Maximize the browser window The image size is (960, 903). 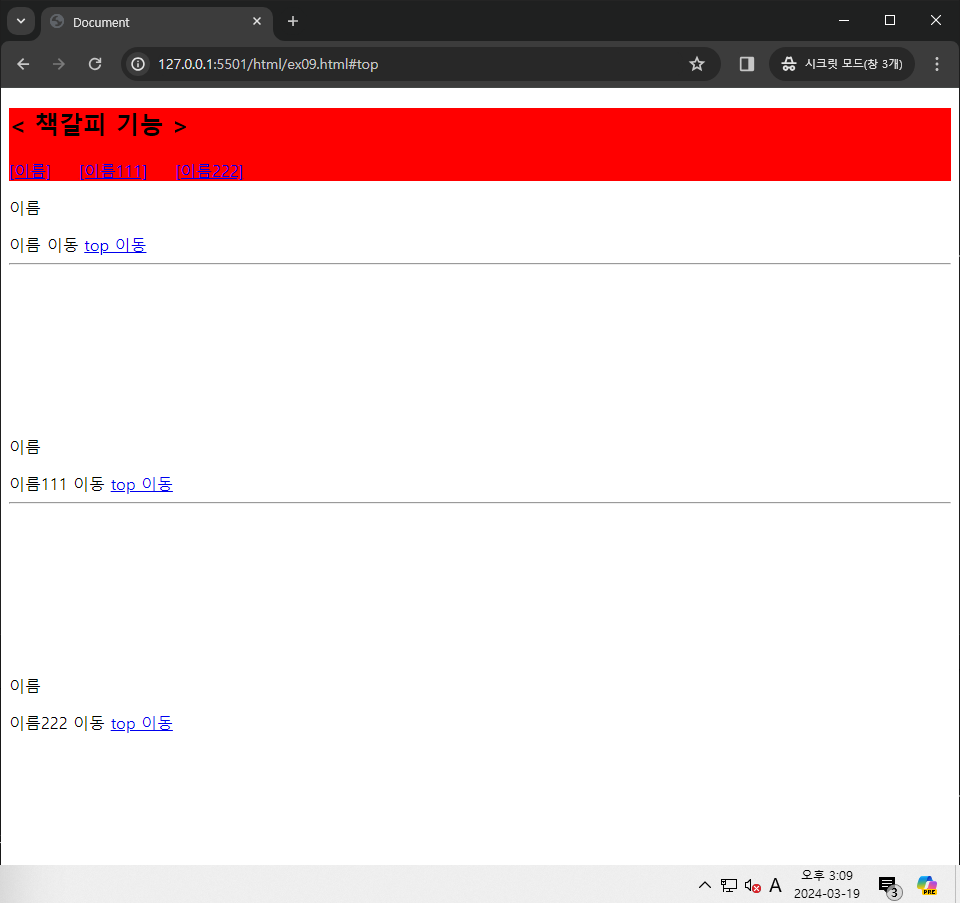(890, 20)
